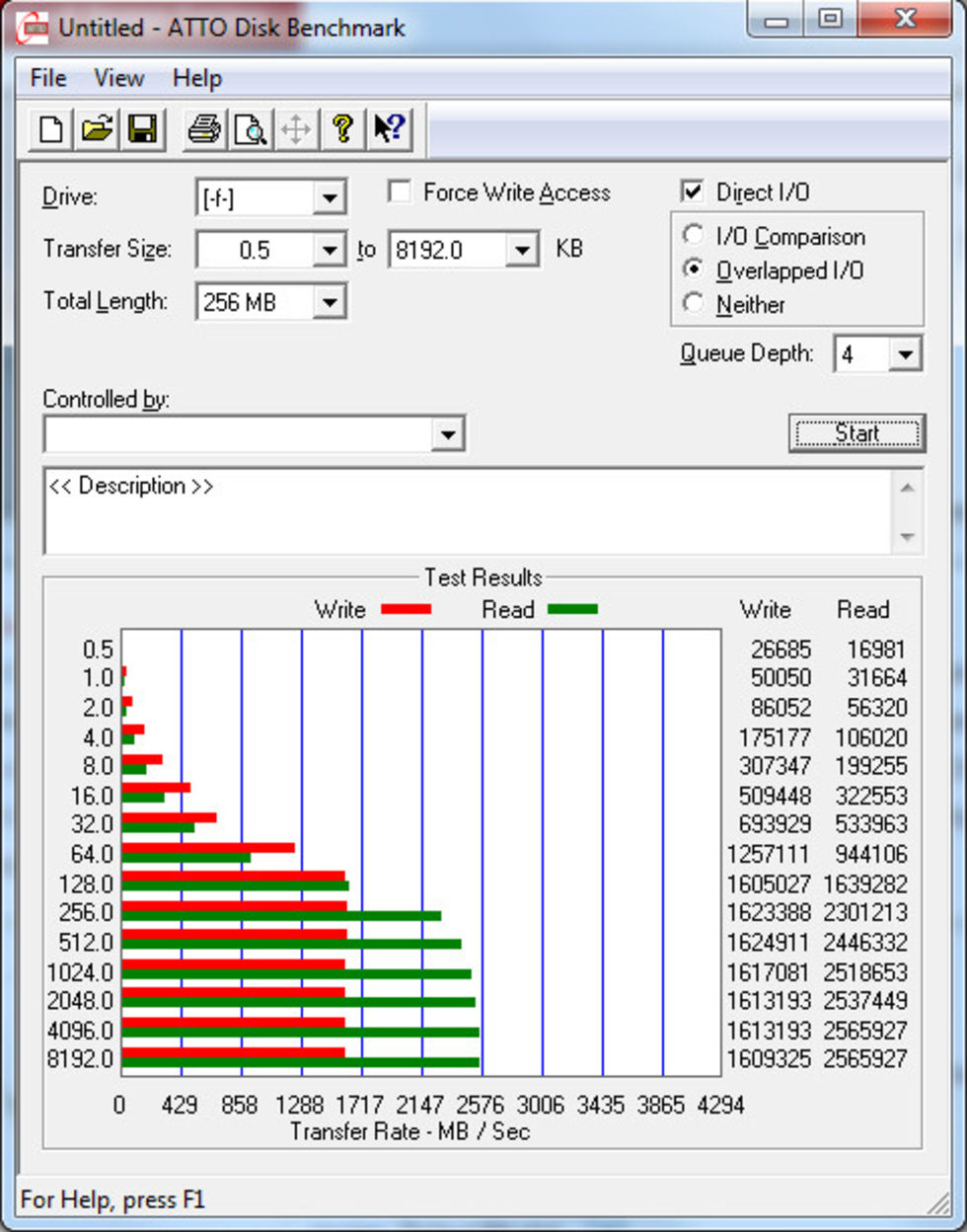Open the View menu
This screenshot has width=967, height=1232.
(118, 78)
